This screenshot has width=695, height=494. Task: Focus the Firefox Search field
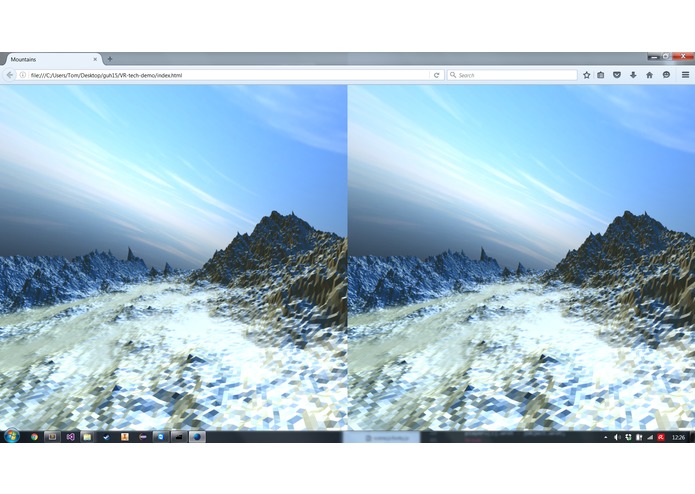pyautogui.click(x=512, y=75)
